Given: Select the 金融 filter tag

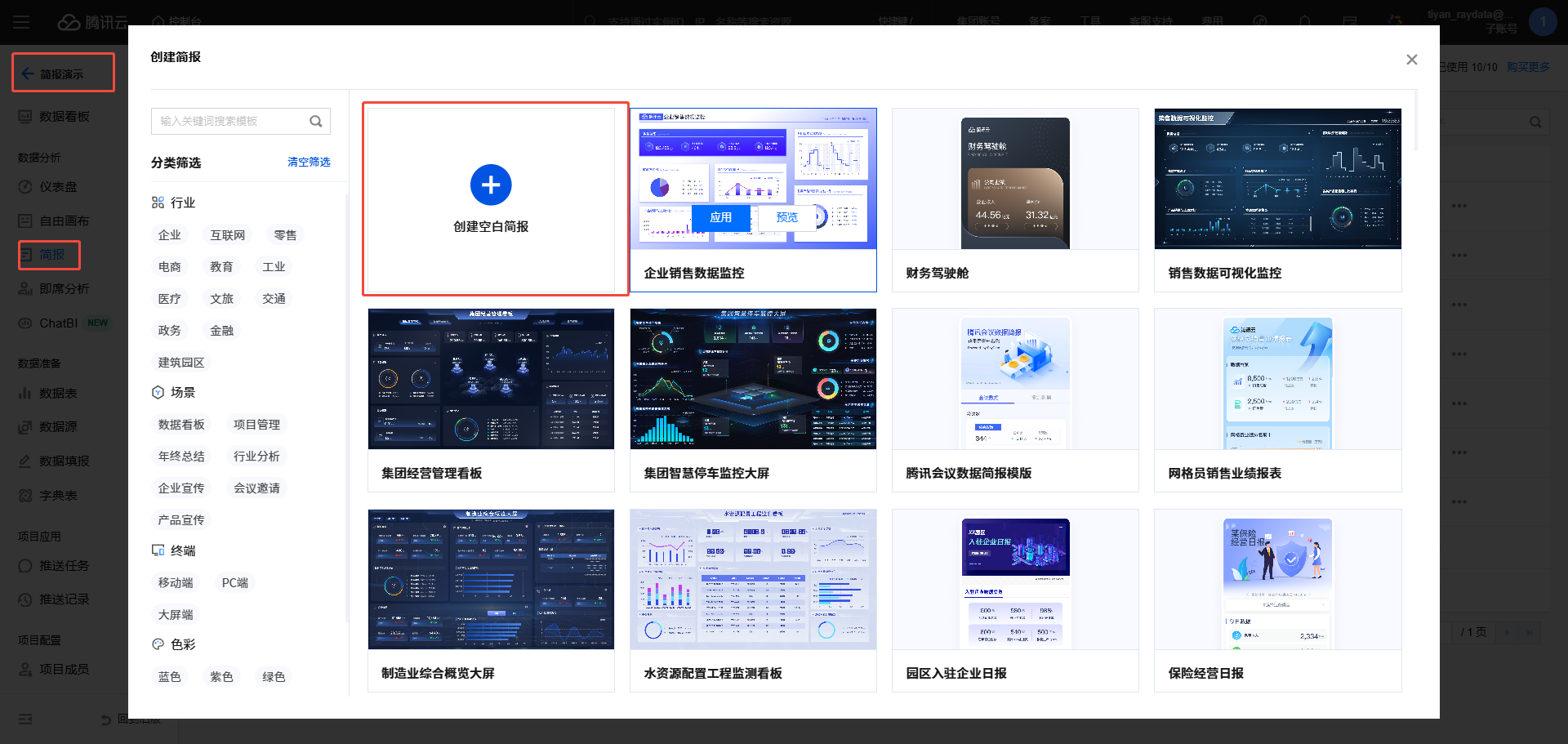Looking at the screenshot, I should 221,331.
